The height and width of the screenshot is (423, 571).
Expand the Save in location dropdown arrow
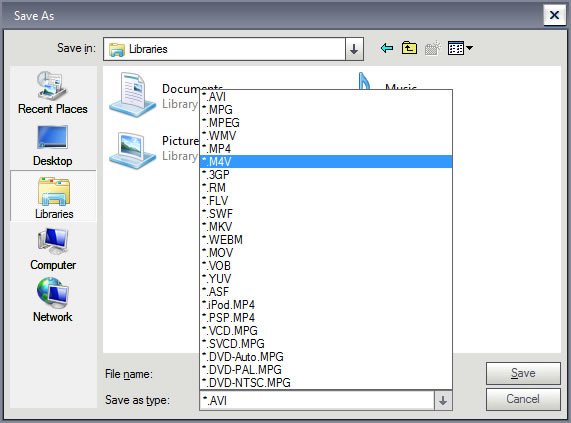354,49
